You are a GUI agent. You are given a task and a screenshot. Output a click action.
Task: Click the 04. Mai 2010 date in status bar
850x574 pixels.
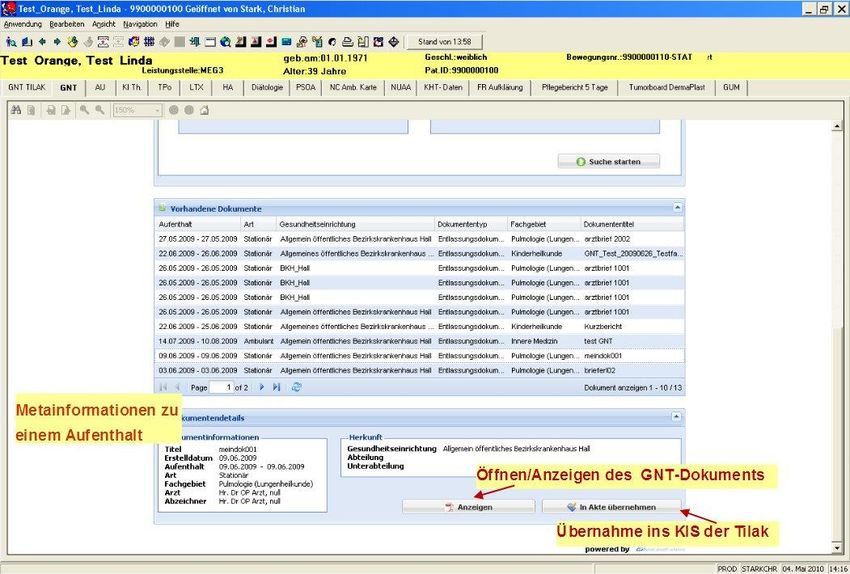click(x=802, y=569)
